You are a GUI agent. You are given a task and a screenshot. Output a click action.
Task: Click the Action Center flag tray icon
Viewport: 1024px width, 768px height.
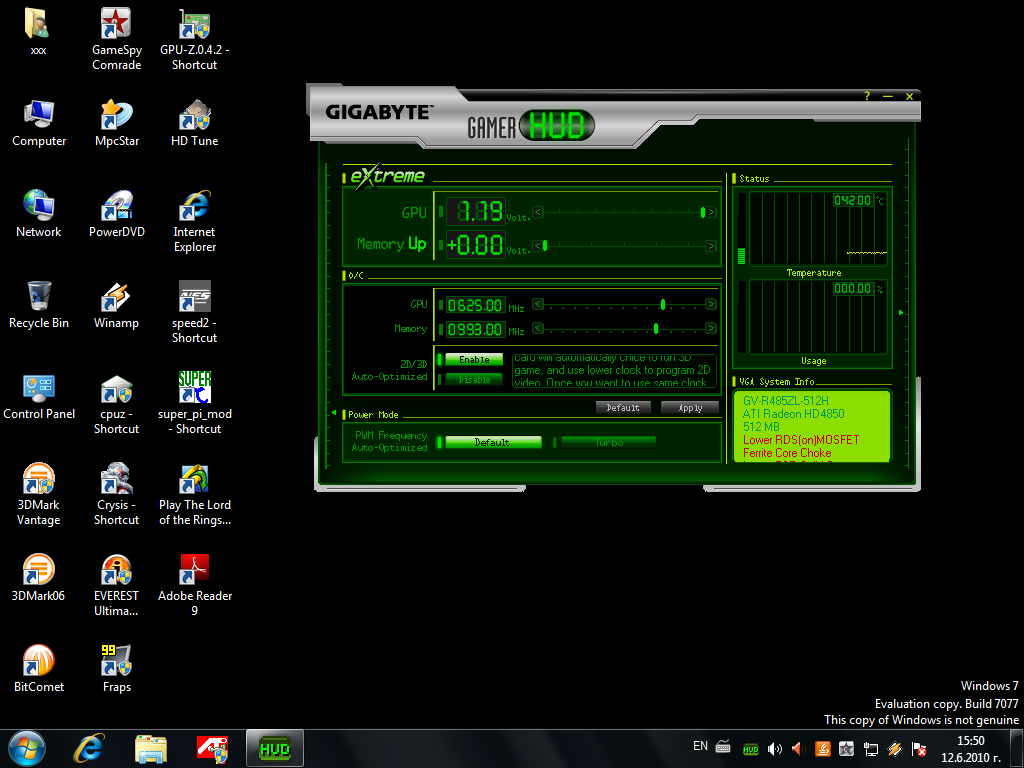919,748
